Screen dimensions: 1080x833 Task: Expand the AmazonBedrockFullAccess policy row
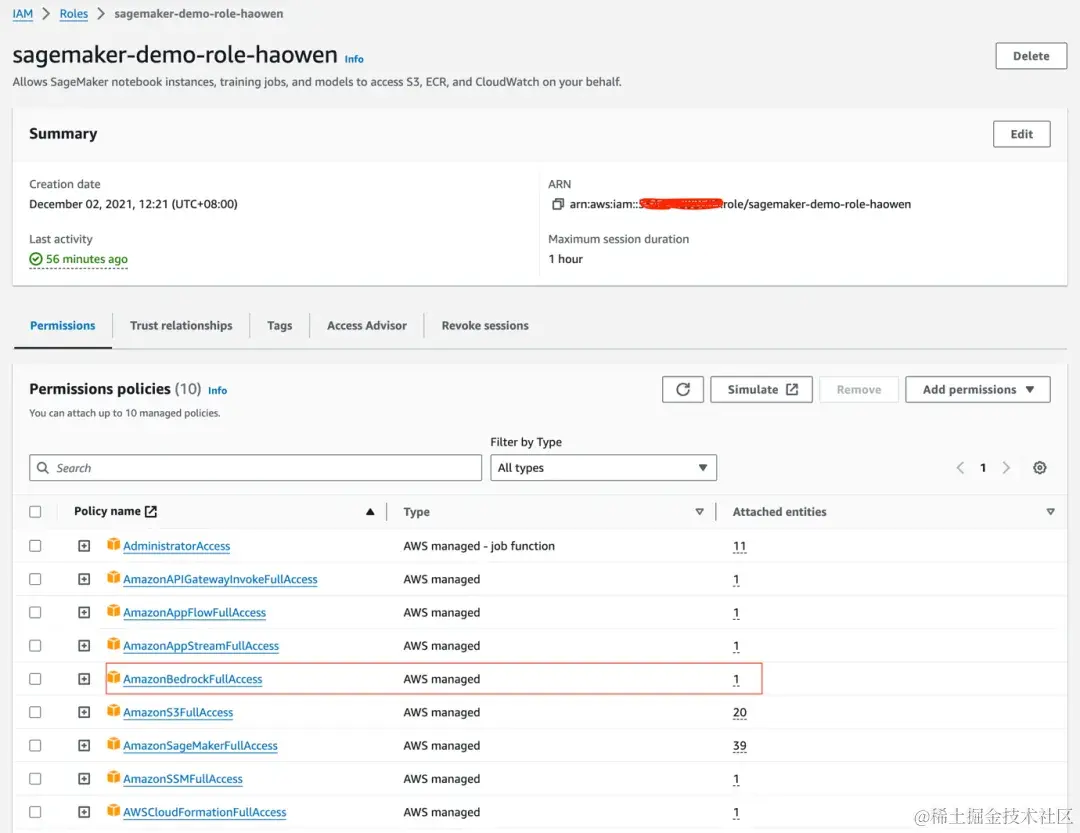coord(84,679)
